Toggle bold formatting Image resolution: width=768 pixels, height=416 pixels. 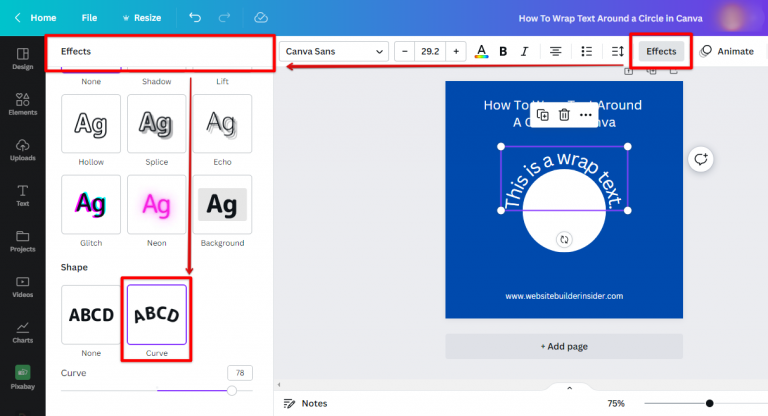tap(503, 51)
